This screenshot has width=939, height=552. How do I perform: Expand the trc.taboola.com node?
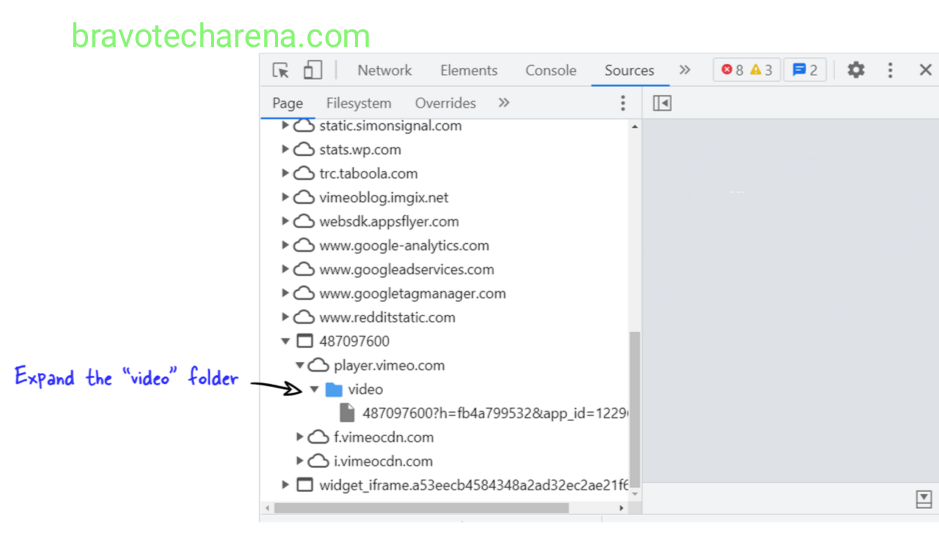click(285, 173)
